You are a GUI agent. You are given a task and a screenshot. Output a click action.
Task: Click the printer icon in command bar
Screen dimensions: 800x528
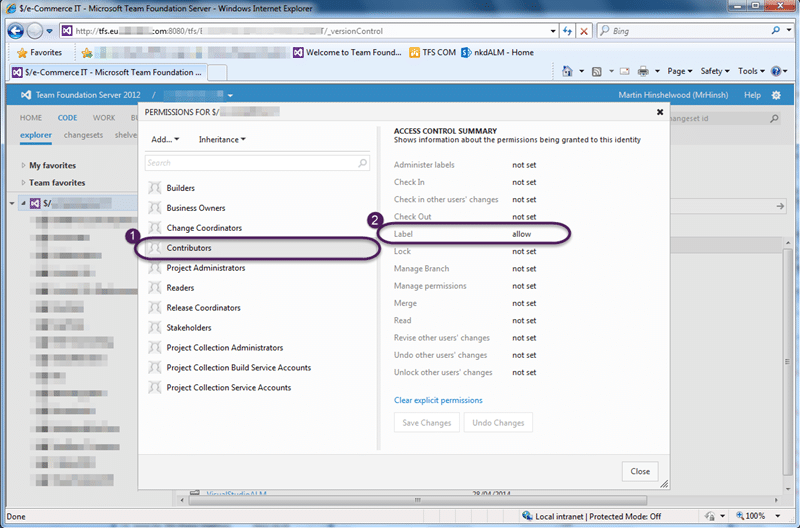643,71
